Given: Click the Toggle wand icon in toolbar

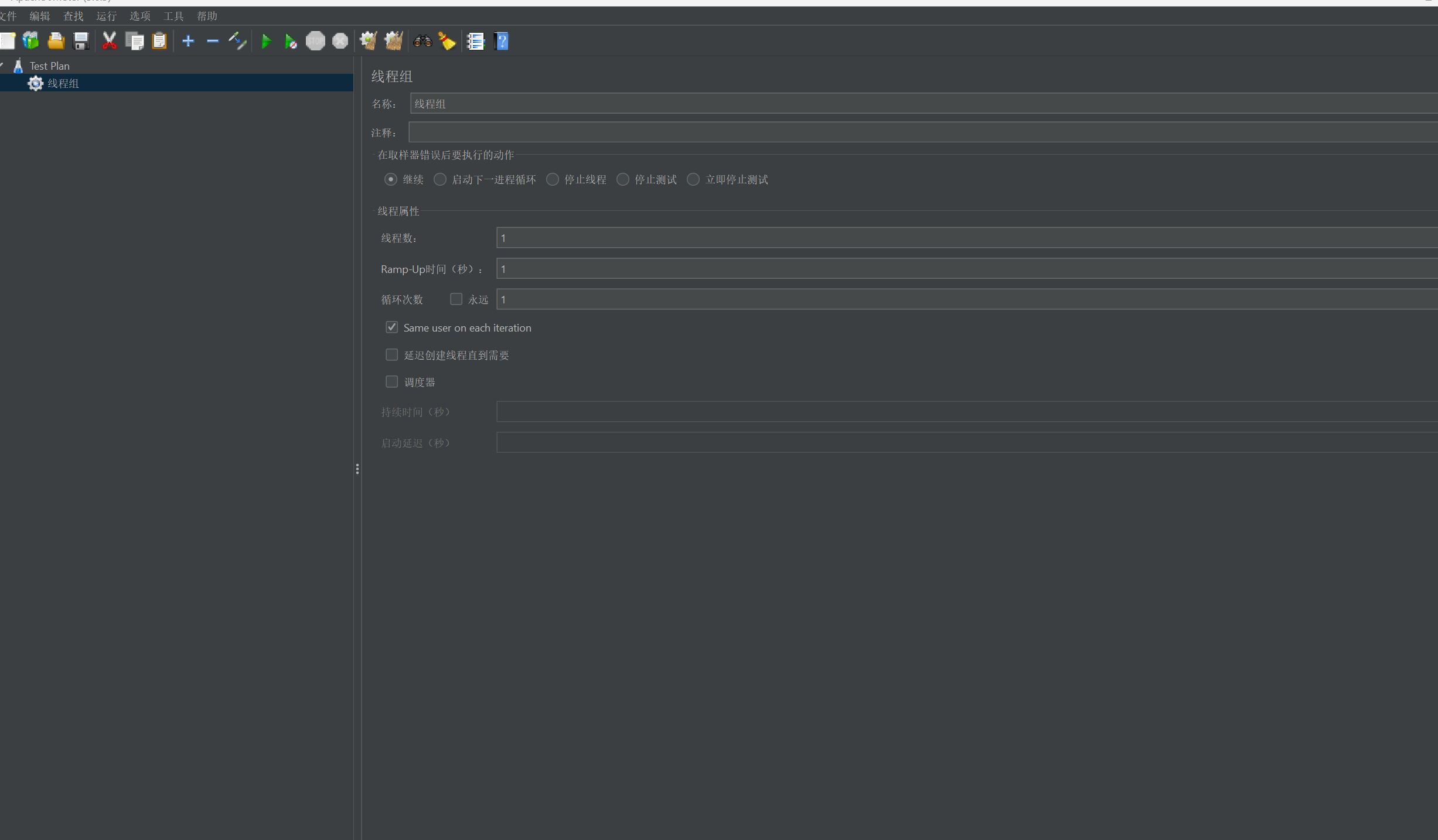Looking at the screenshot, I should coord(237,41).
